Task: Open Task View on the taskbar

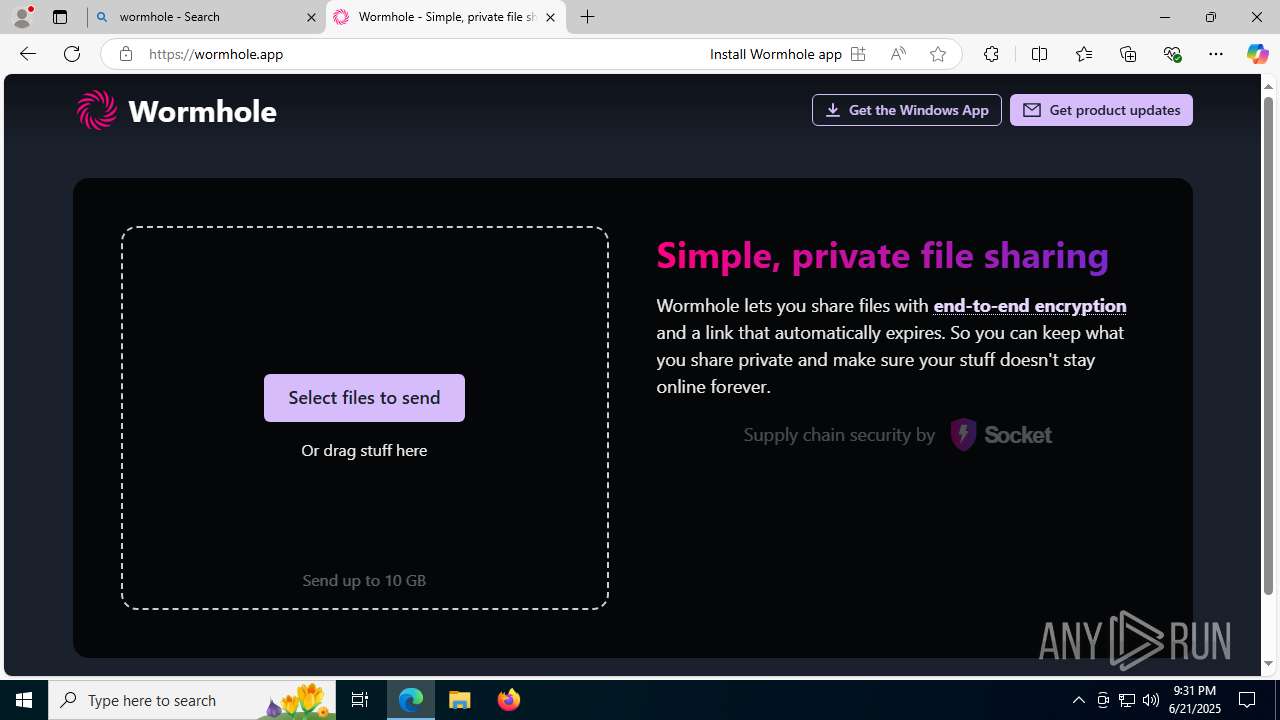Action: point(360,700)
